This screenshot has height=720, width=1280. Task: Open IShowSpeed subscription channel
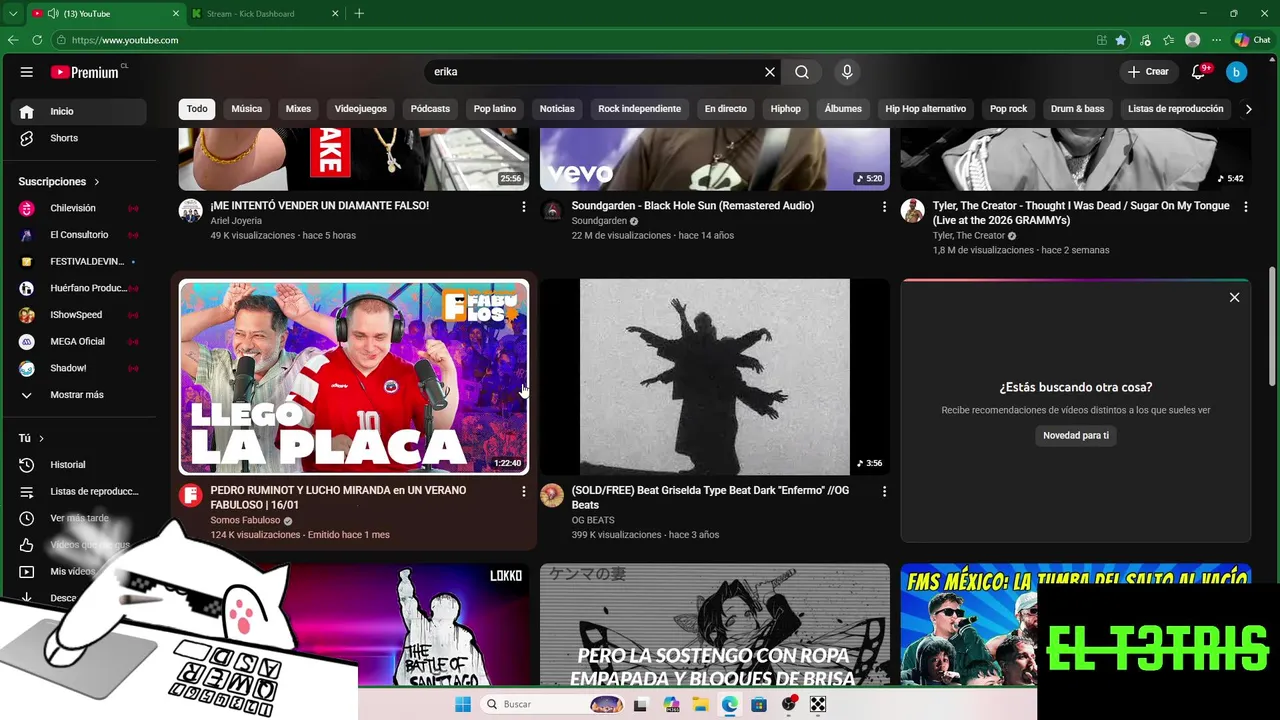(80, 315)
